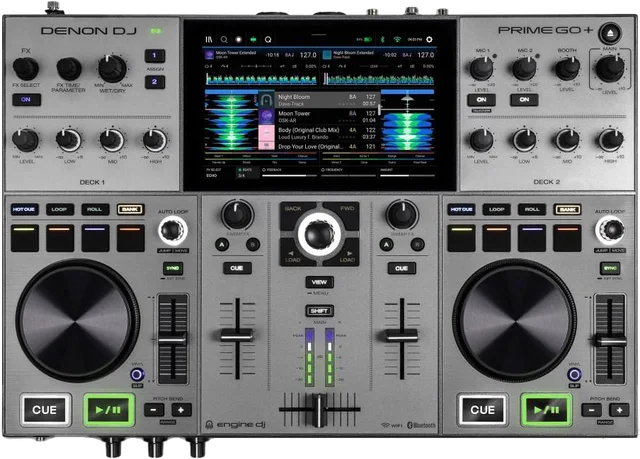
Task: Hit the blue third performance pad on Deck 2
Action: tap(532, 238)
